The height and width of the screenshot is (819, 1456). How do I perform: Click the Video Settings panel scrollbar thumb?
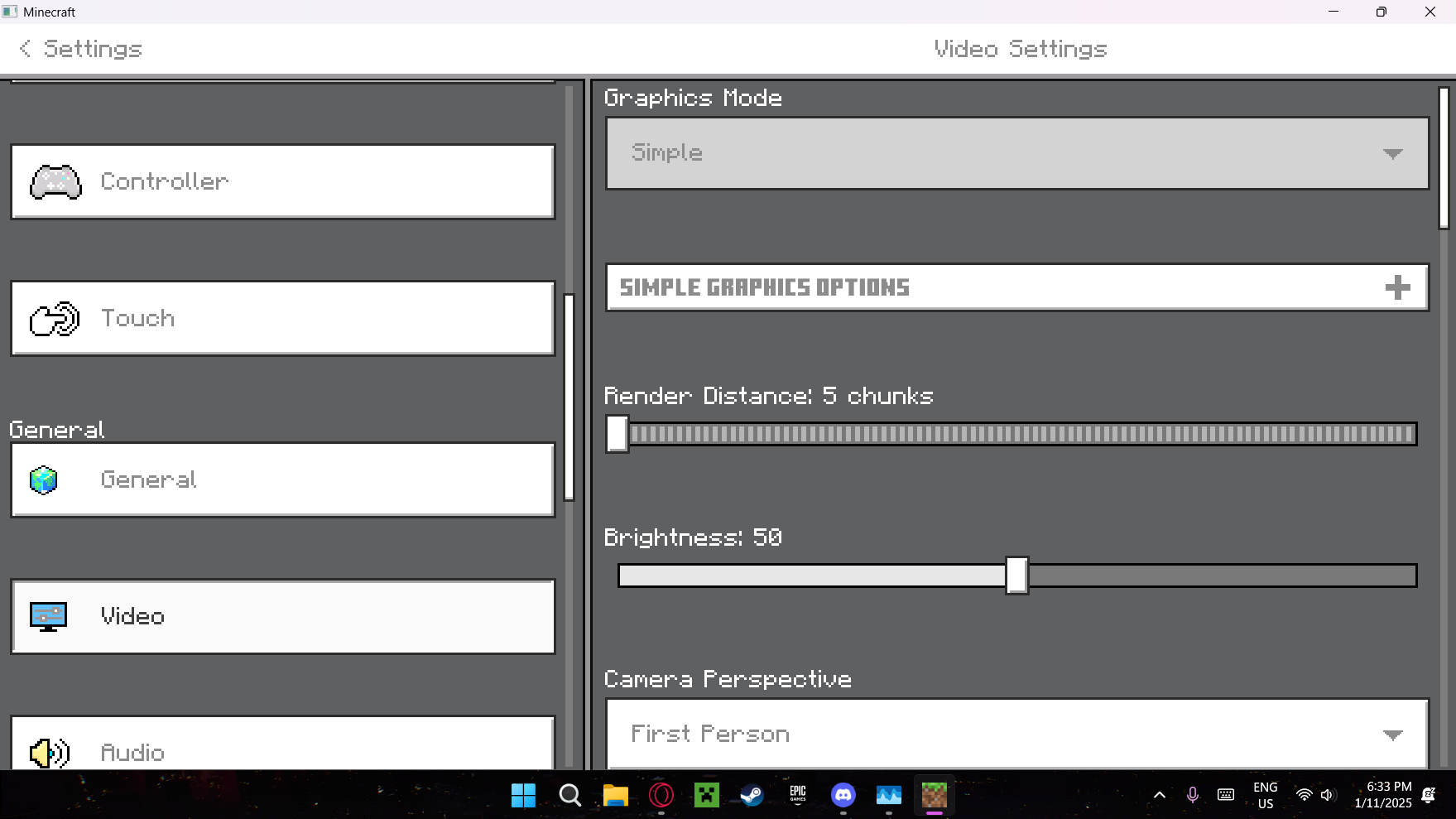[1444, 157]
